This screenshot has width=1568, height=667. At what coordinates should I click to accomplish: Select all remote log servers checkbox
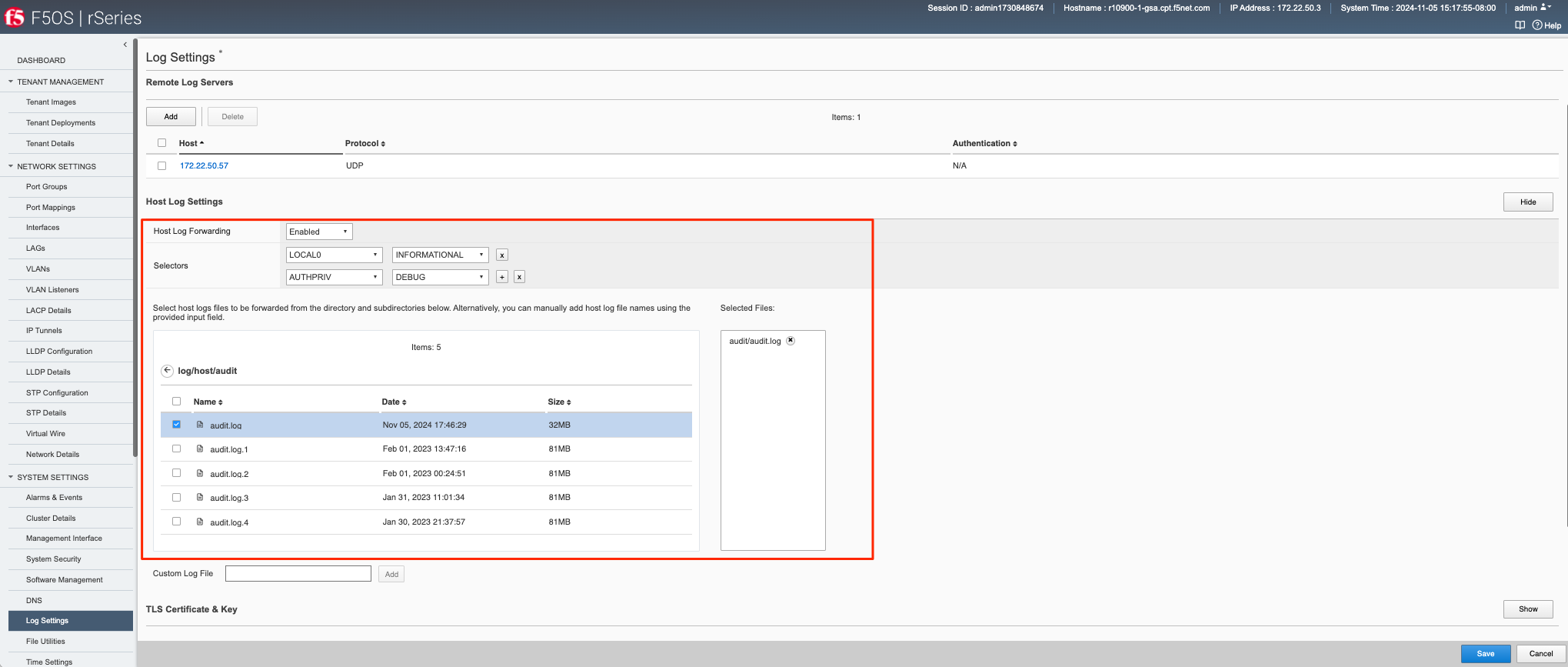[161, 143]
